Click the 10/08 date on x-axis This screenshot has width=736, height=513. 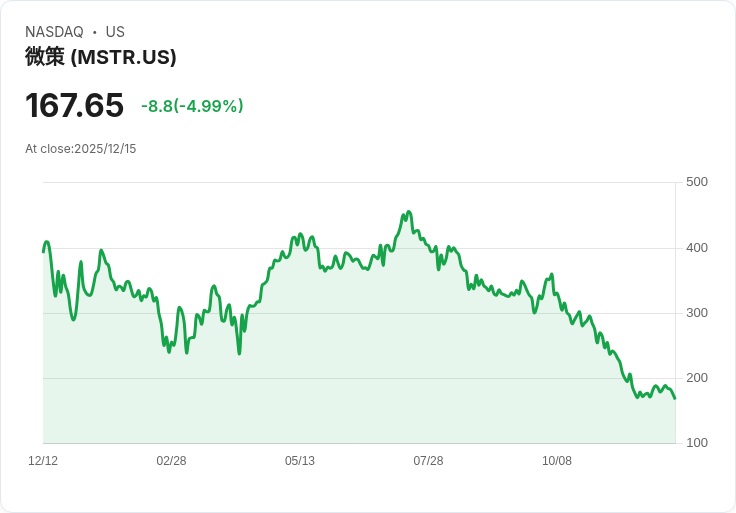[557, 461]
